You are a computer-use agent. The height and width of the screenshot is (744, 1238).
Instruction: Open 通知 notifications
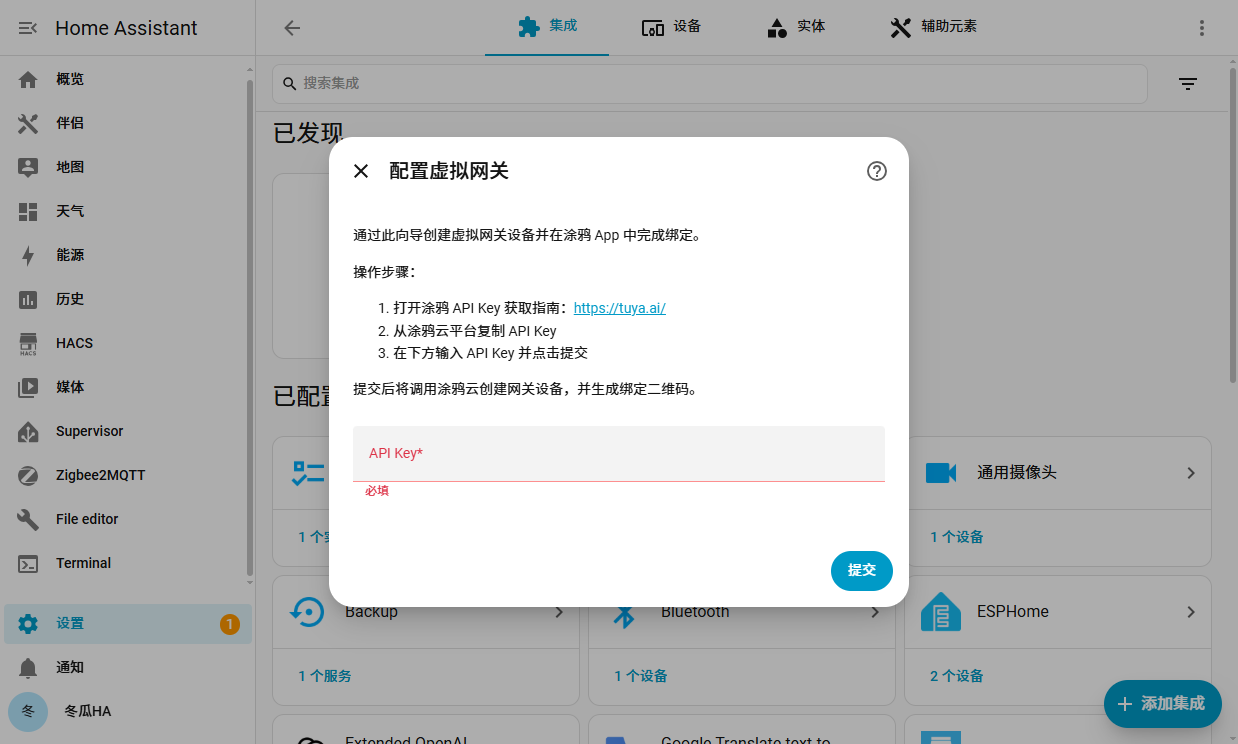pos(126,667)
